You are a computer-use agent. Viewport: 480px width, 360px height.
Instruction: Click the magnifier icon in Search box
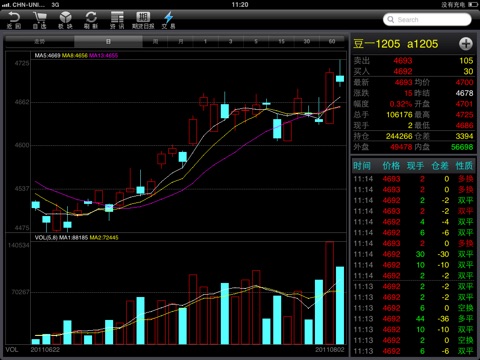pyautogui.click(x=391, y=19)
